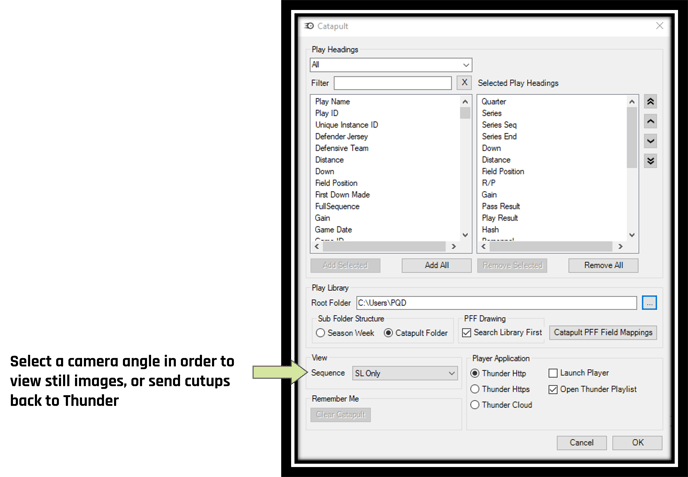The image size is (688, 477).
Task: Choose Thunder Http player application
Action: pyautogui.click(x=498, y=373)
